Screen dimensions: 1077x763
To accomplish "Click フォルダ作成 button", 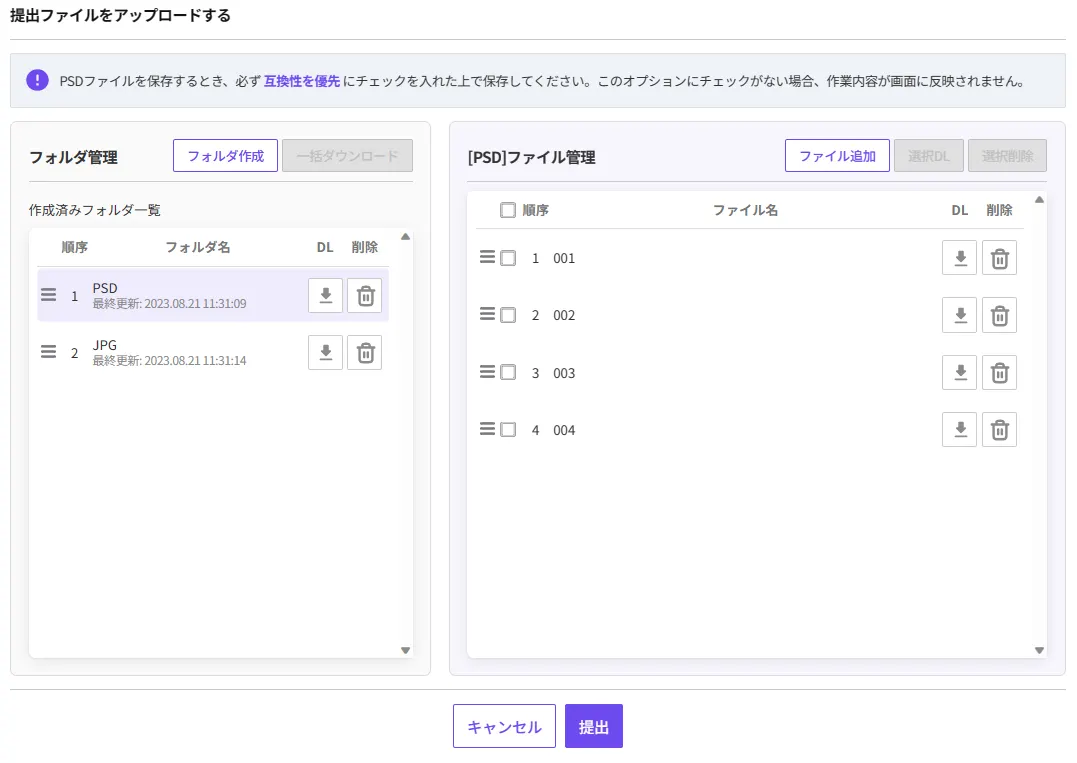I will pyautogui.click(x=225, y=156).
